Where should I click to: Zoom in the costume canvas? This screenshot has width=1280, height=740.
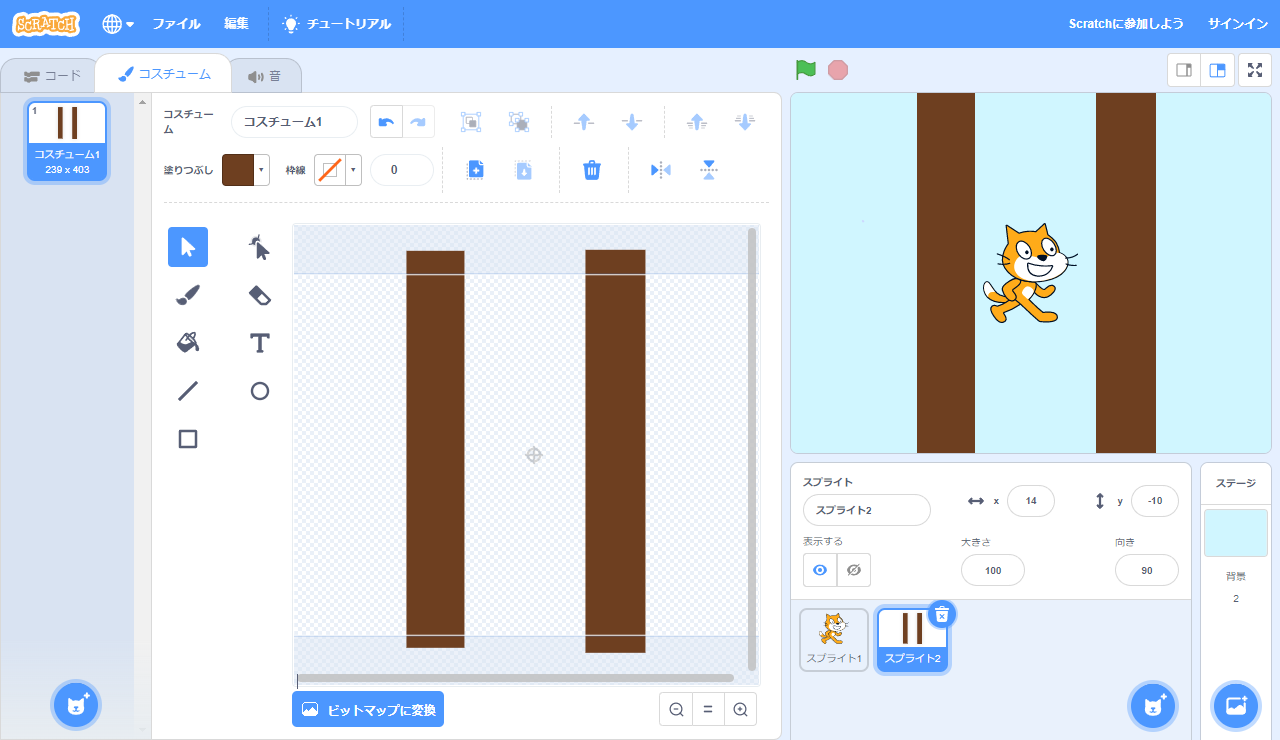(740, 709)
